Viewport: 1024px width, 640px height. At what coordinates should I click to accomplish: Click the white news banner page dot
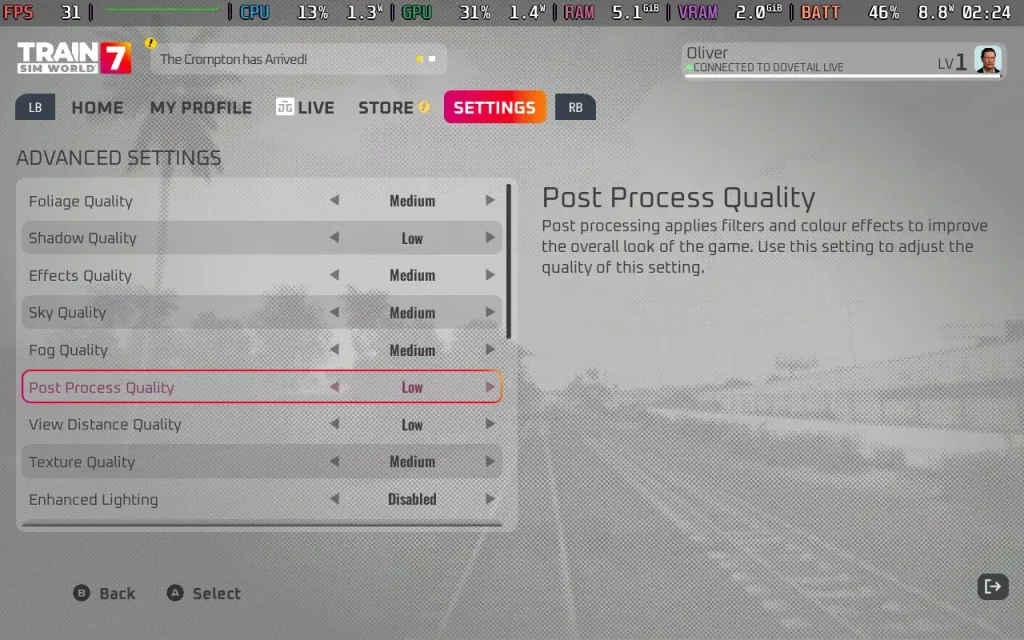tap(432, 59)
